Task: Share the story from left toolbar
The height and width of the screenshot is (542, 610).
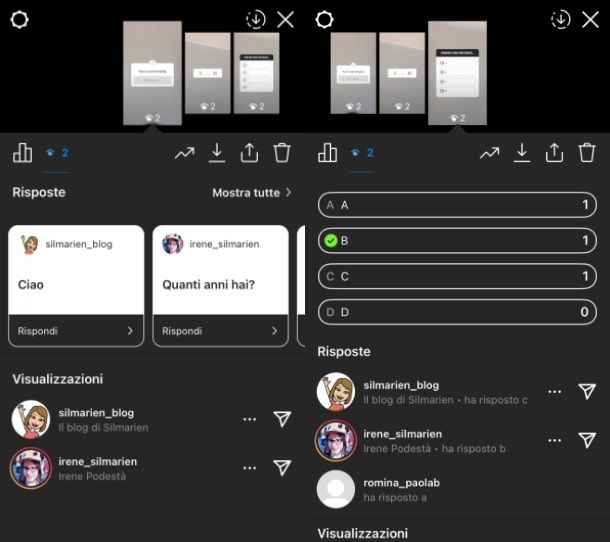Action: tap(249, 153)
